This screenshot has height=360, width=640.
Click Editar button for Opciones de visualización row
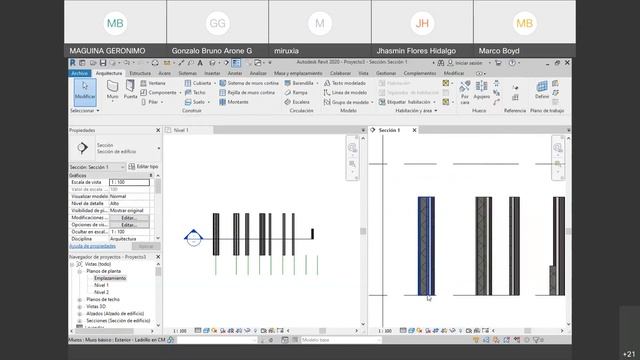[129, 224]
